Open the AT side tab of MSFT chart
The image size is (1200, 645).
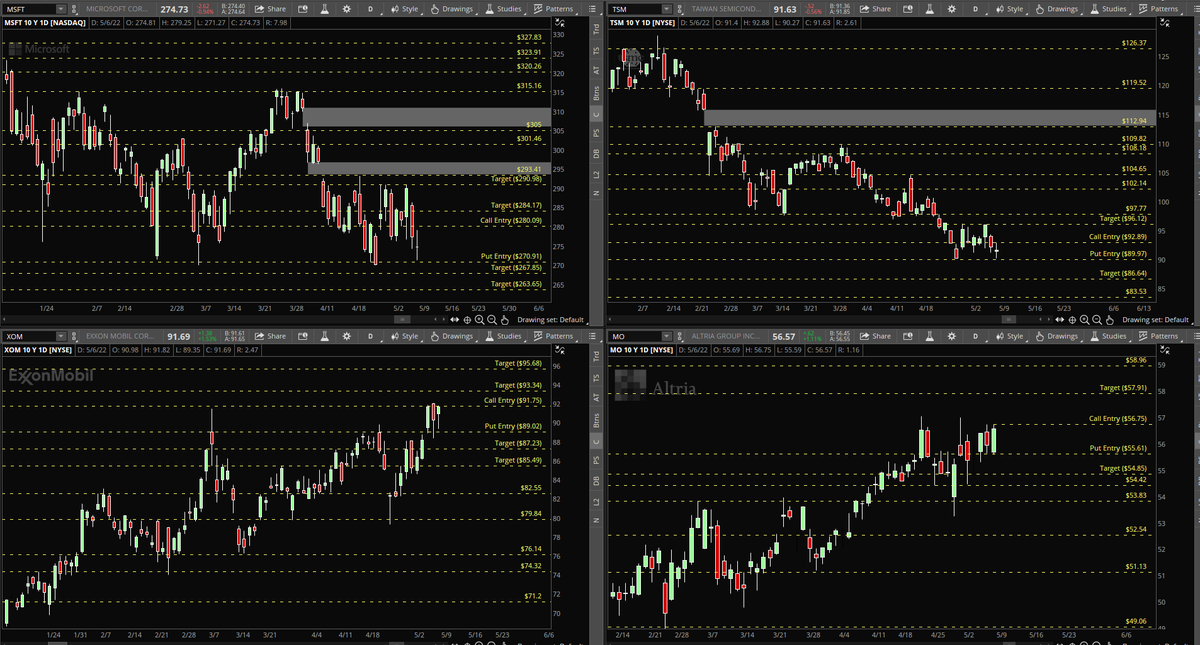(x=594, y=70)
